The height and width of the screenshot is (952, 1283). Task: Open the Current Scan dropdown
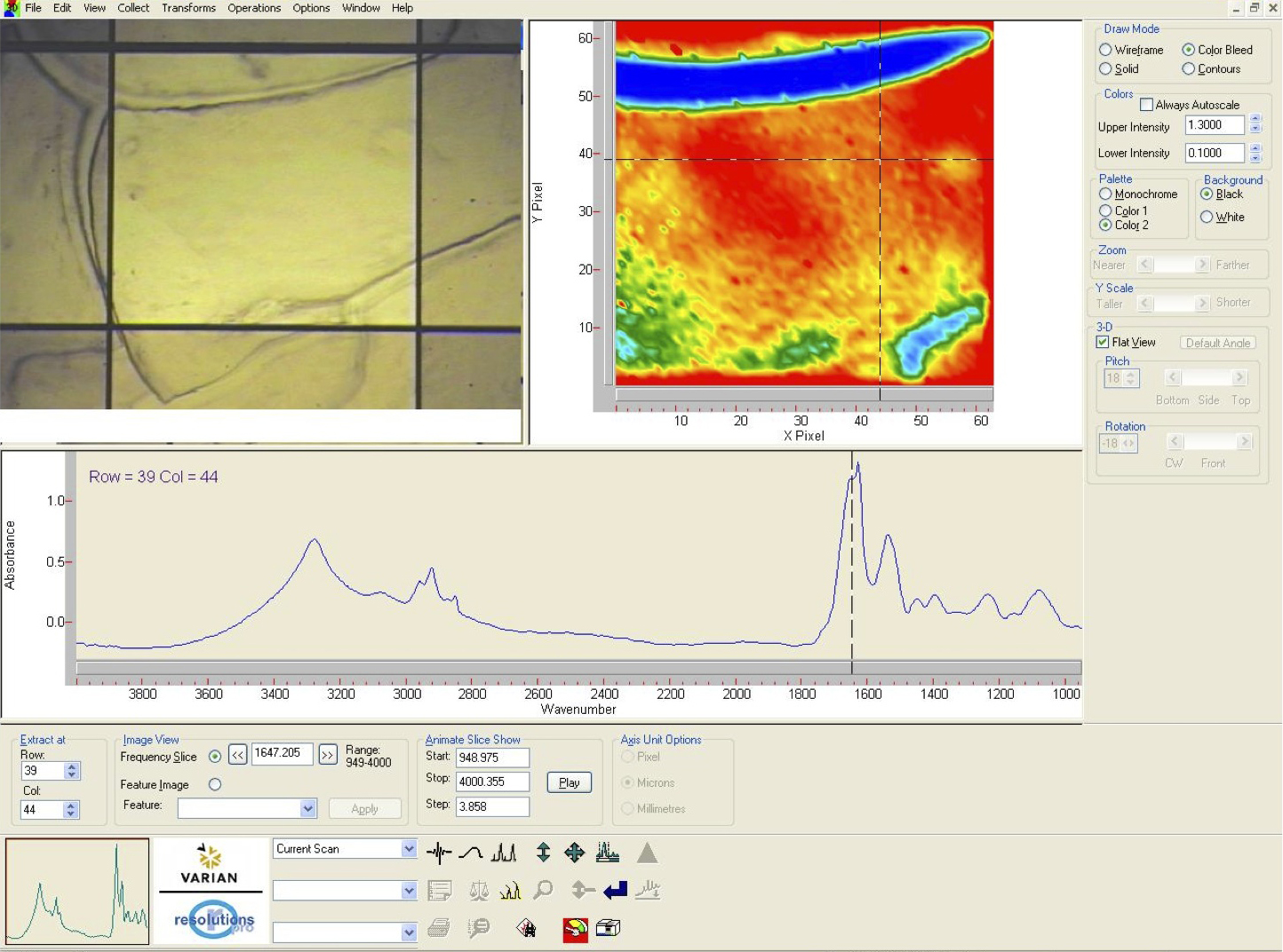pyautogui.click(x=408, y=849)
